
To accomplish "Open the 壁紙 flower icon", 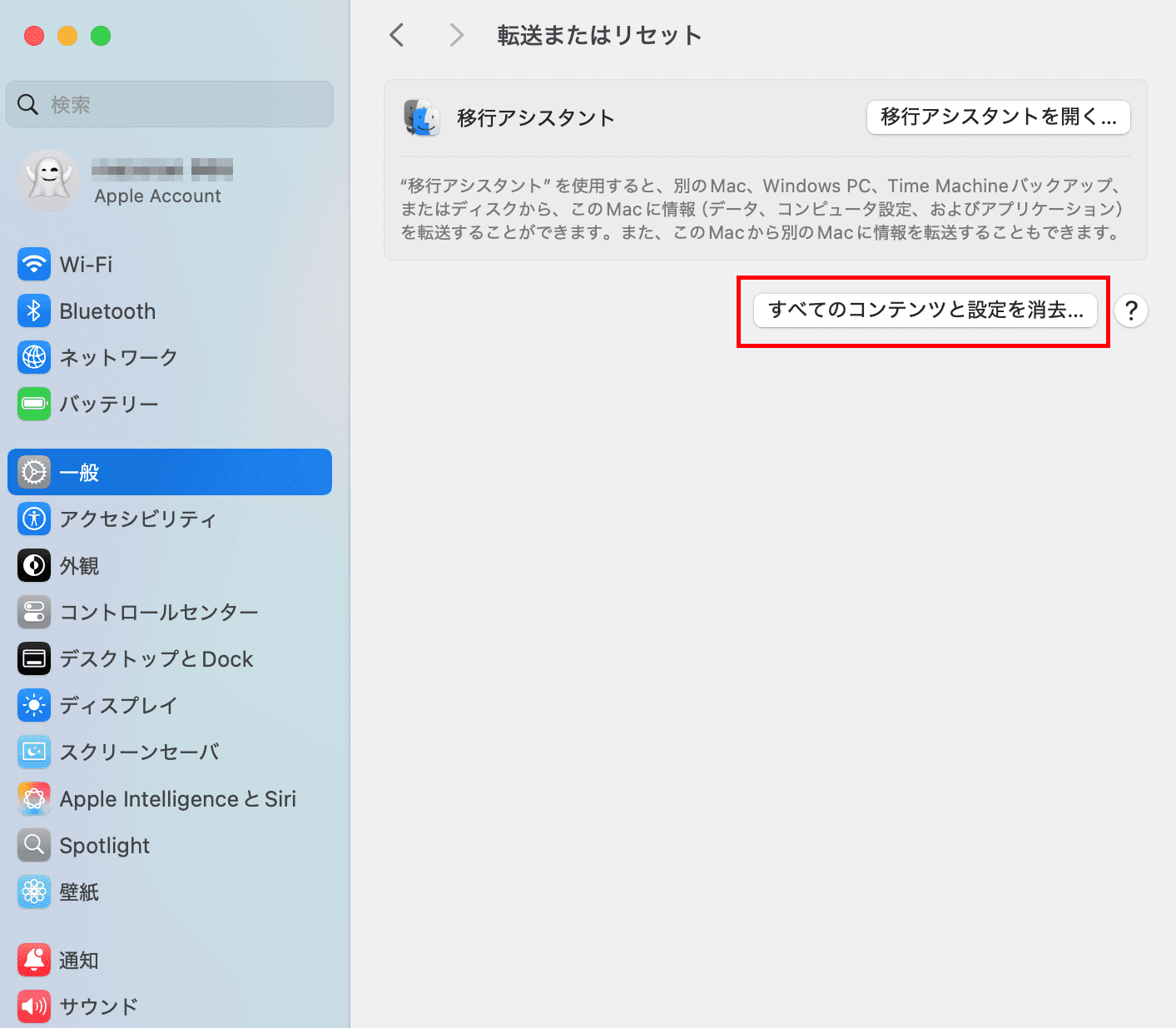I will pyautogui.click(x=34, y=892).
